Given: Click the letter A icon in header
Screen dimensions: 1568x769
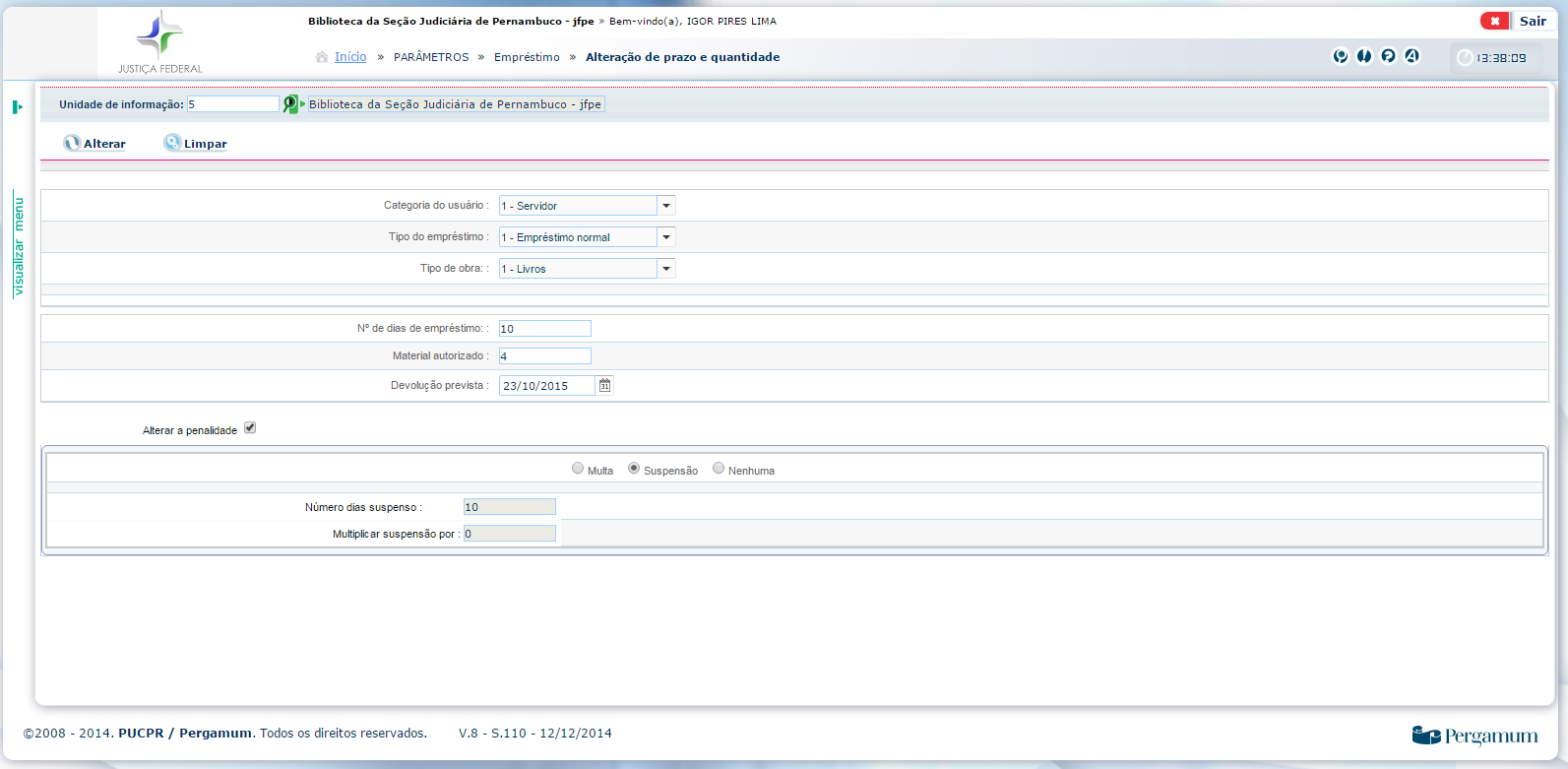Looking at the screenshot, I should tap(1411, 56).
